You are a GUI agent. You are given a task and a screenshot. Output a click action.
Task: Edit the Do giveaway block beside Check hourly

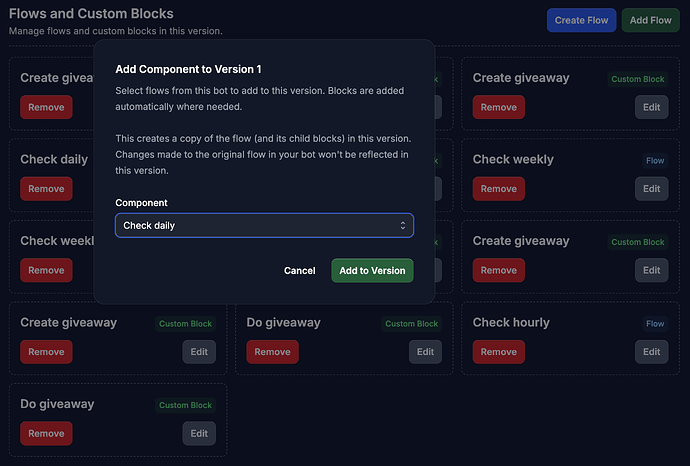point(425,352)
